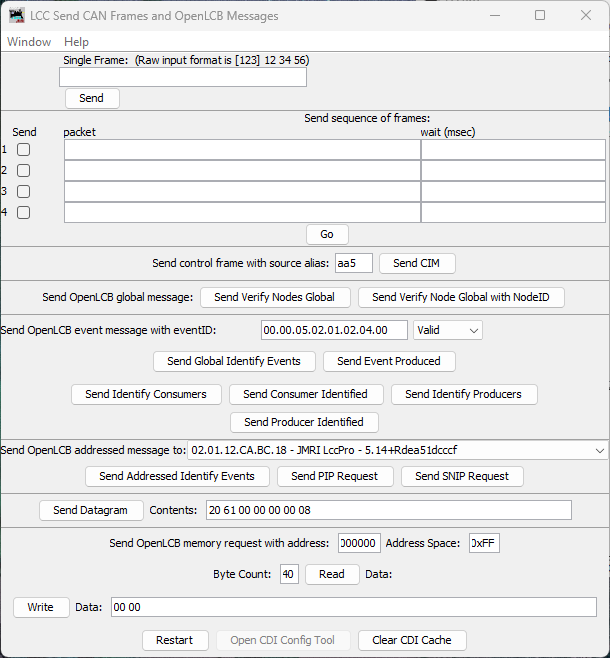The image size is (610, 658).
Task: Click the source alias field containing aa5
Action: pos(354,263)
